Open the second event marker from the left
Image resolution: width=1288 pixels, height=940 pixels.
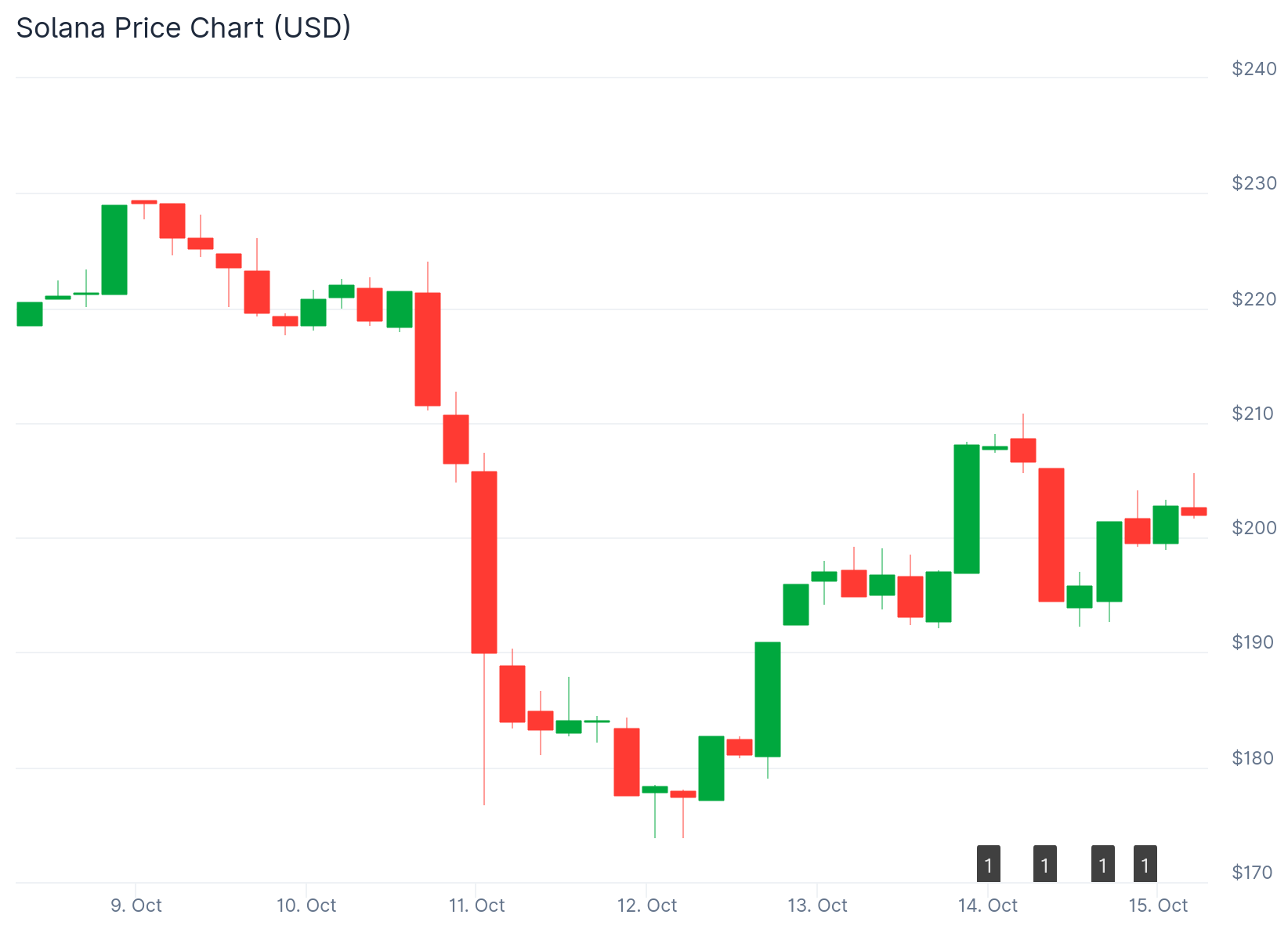click(x=1044, y=864)
